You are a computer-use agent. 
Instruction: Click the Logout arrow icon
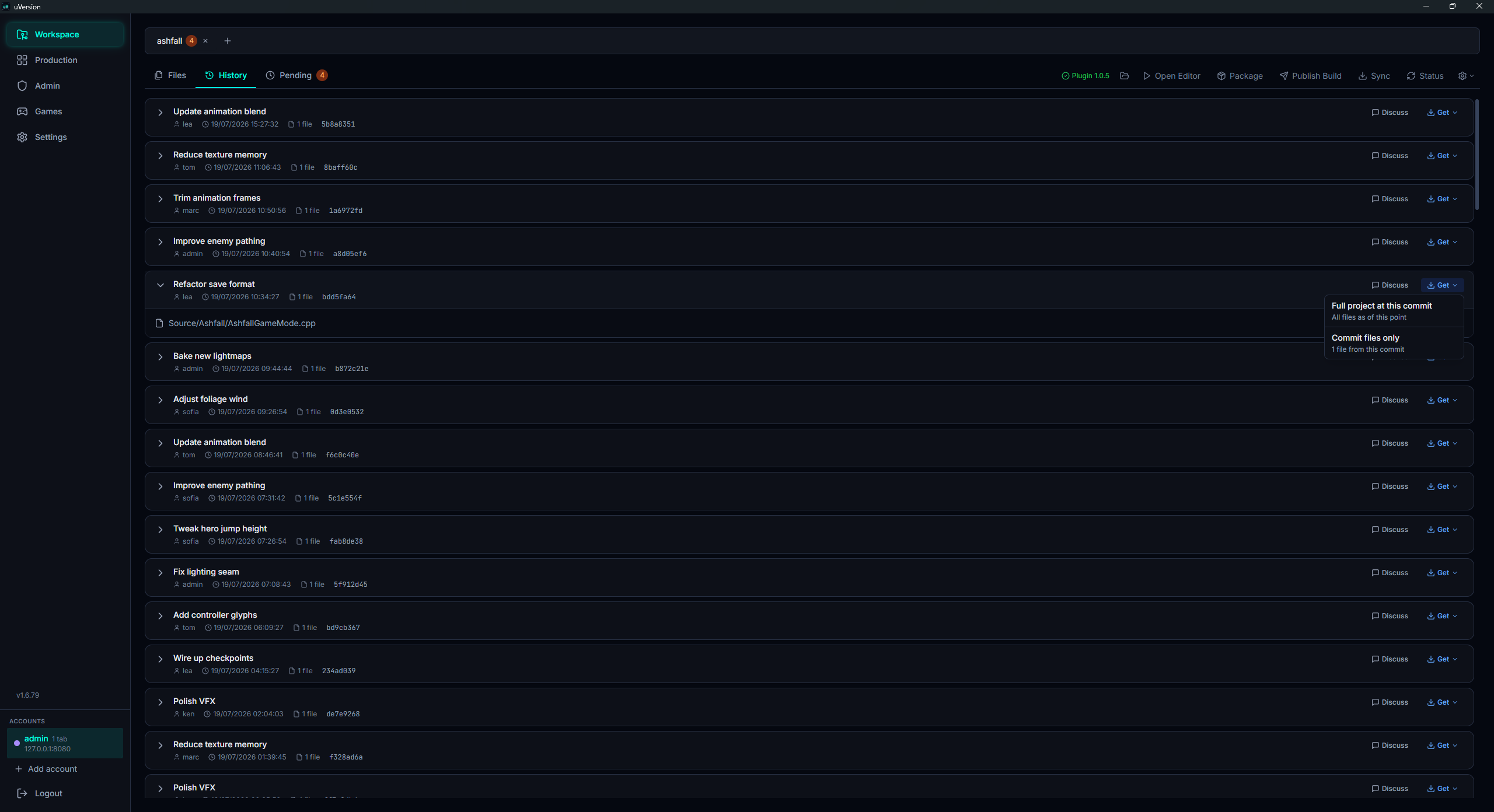(x=22, y=793)
